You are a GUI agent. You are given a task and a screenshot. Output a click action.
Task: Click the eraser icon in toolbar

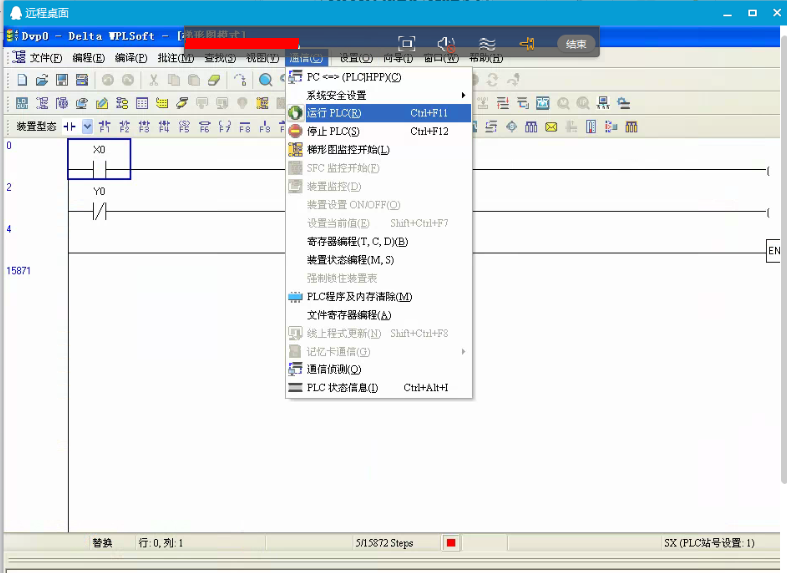tap(214, 80)
